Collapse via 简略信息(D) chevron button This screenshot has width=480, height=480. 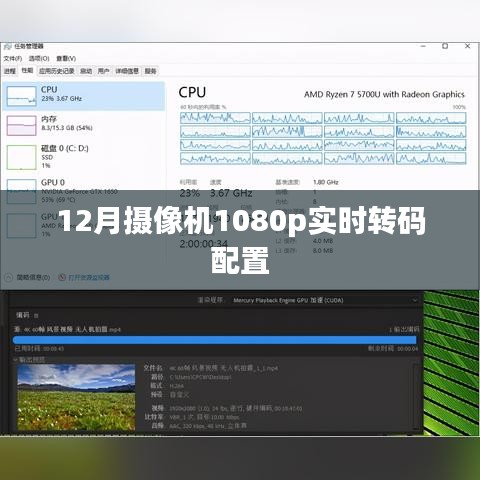(x=9, y=277)
